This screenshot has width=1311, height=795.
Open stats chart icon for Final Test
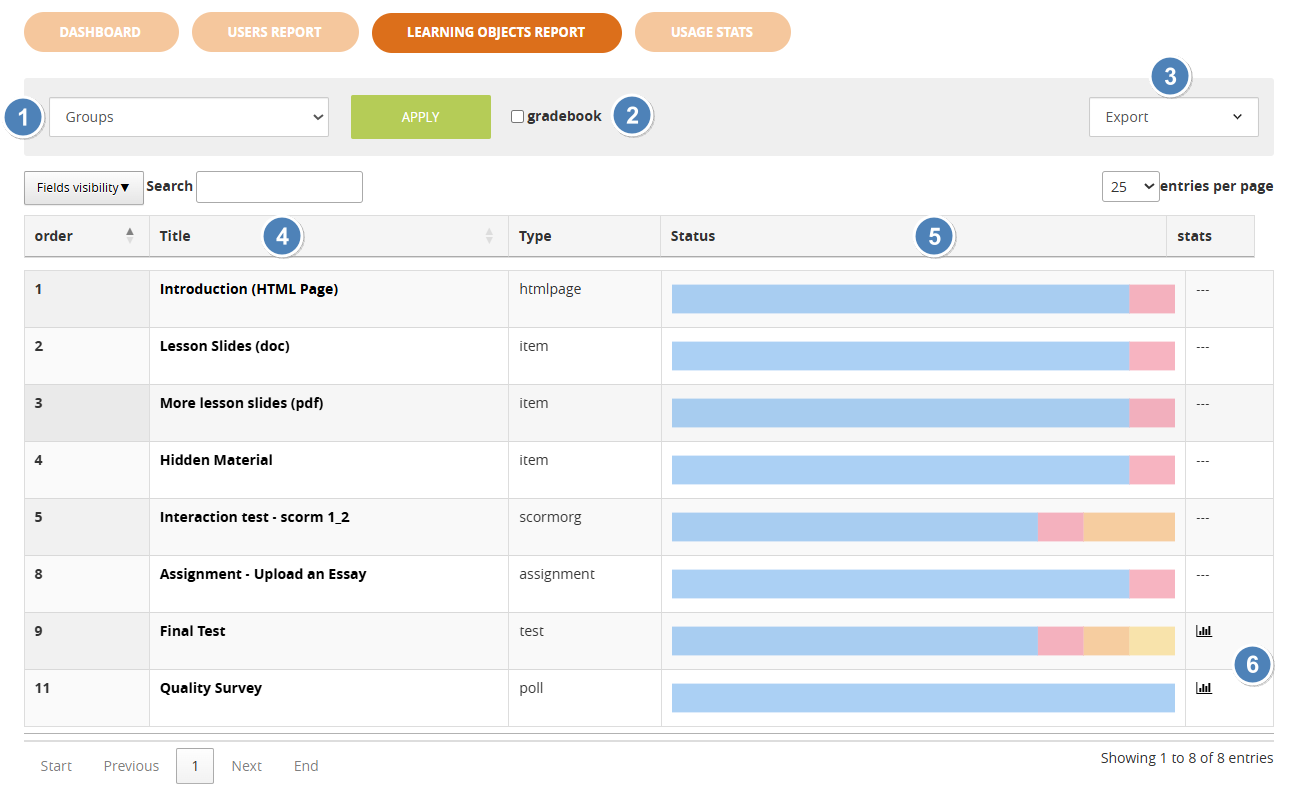click(x=1203, y=631)
